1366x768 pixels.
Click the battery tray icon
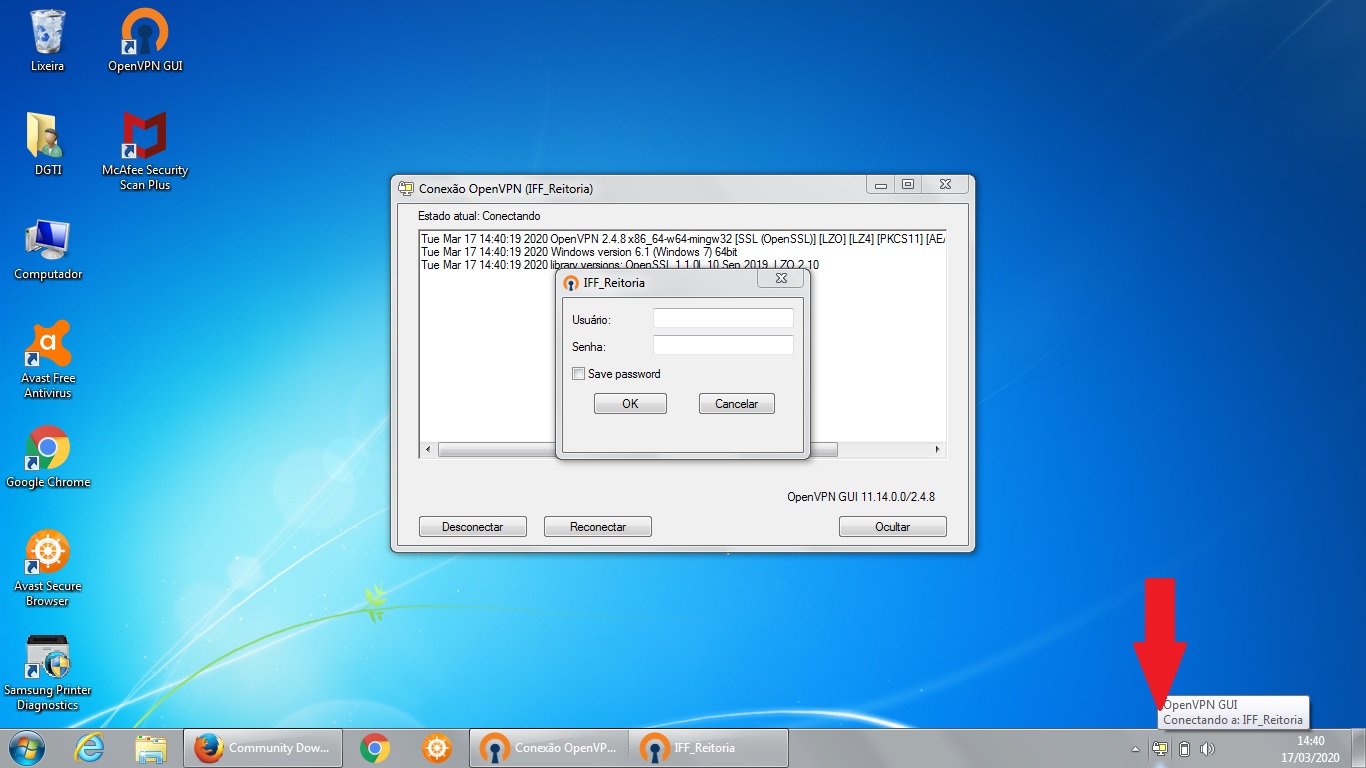click(1184, 749)
